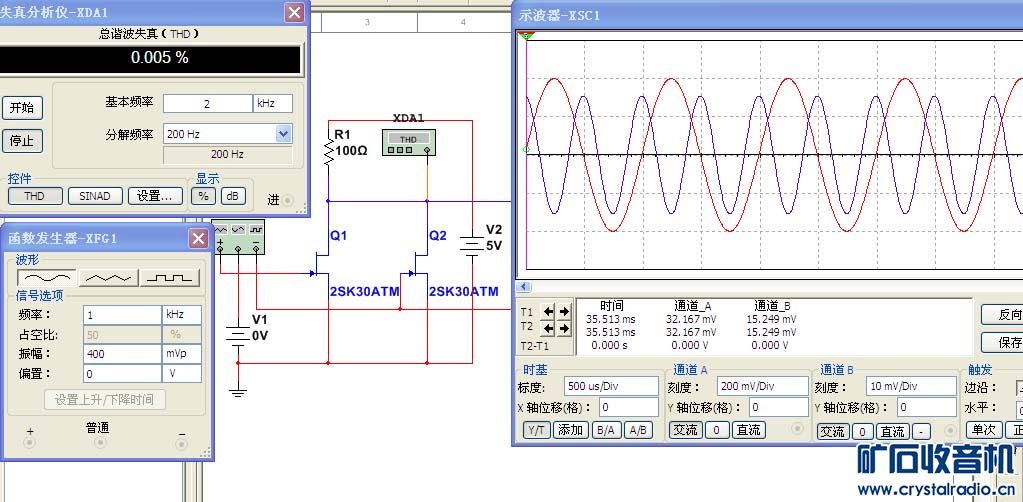Open the frequency kHz unit selector
The width and height of the screenshot is (1023, 502).
tap(182, 314)
